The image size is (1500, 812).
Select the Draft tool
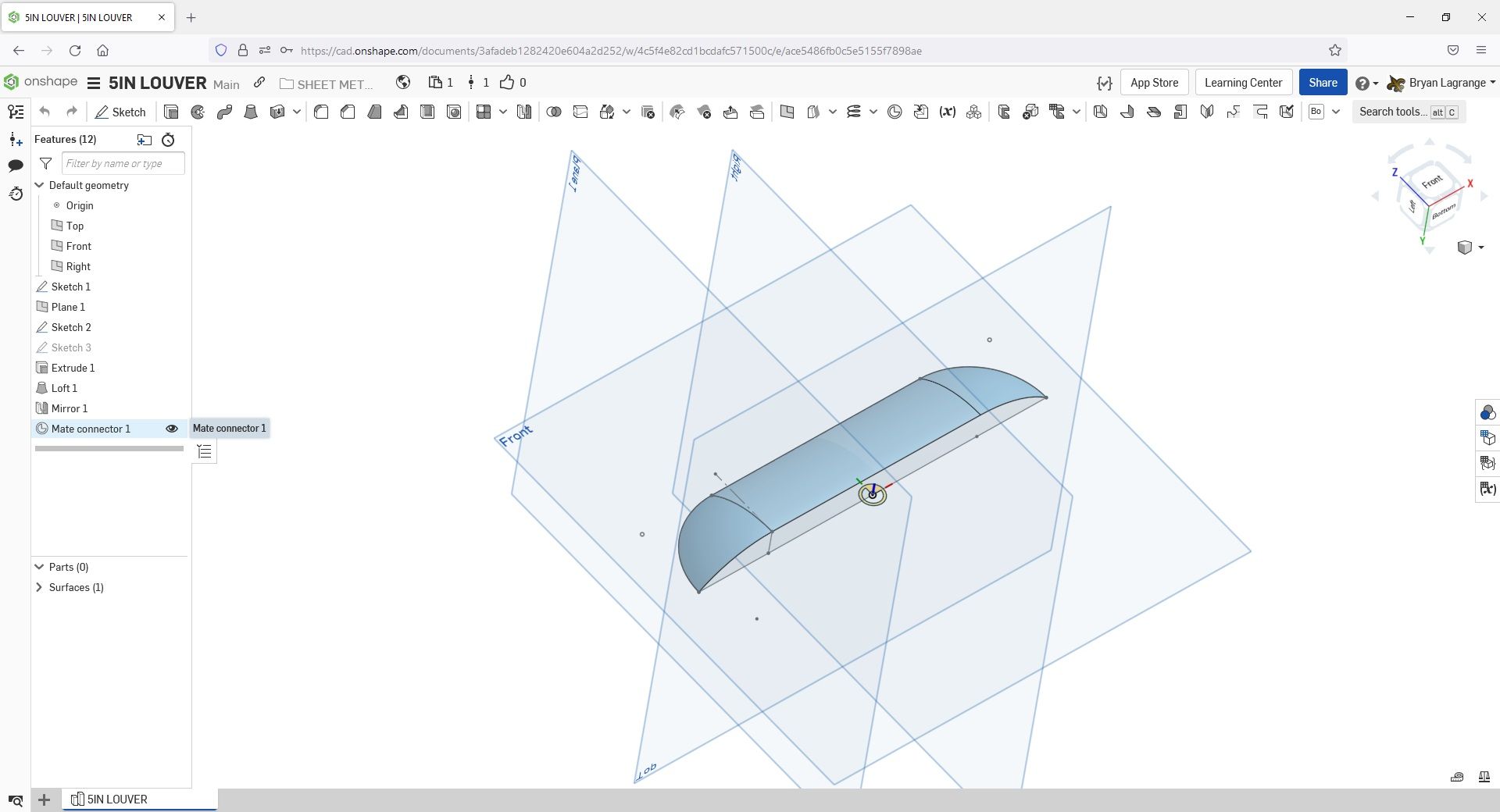(374, 112)
